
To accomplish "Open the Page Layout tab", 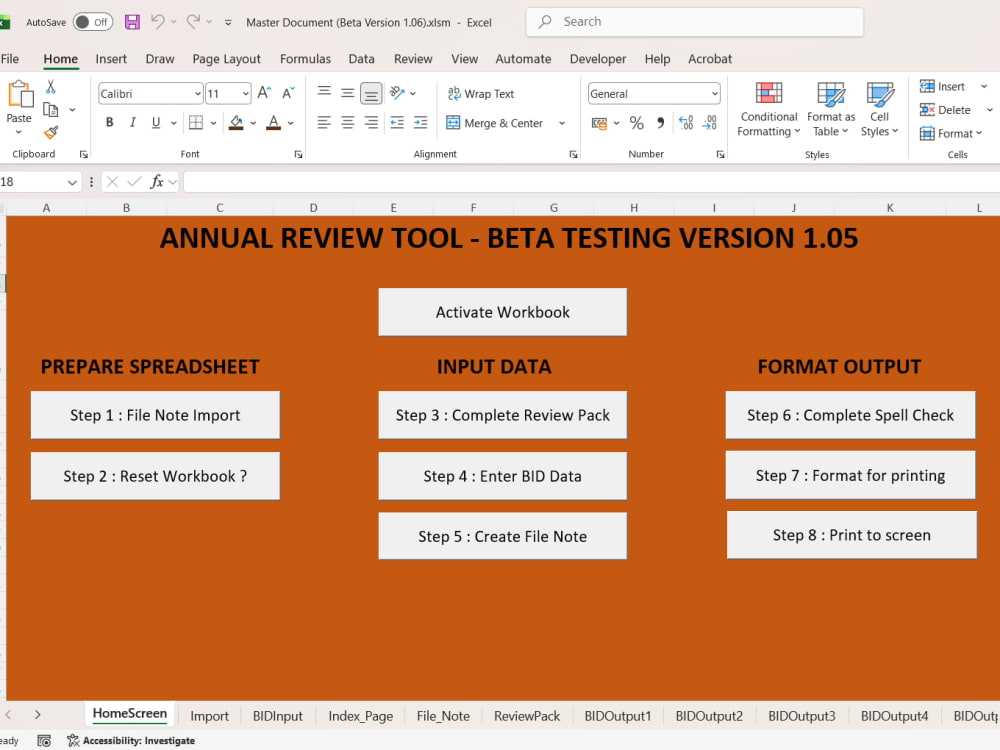I will 226,59.
